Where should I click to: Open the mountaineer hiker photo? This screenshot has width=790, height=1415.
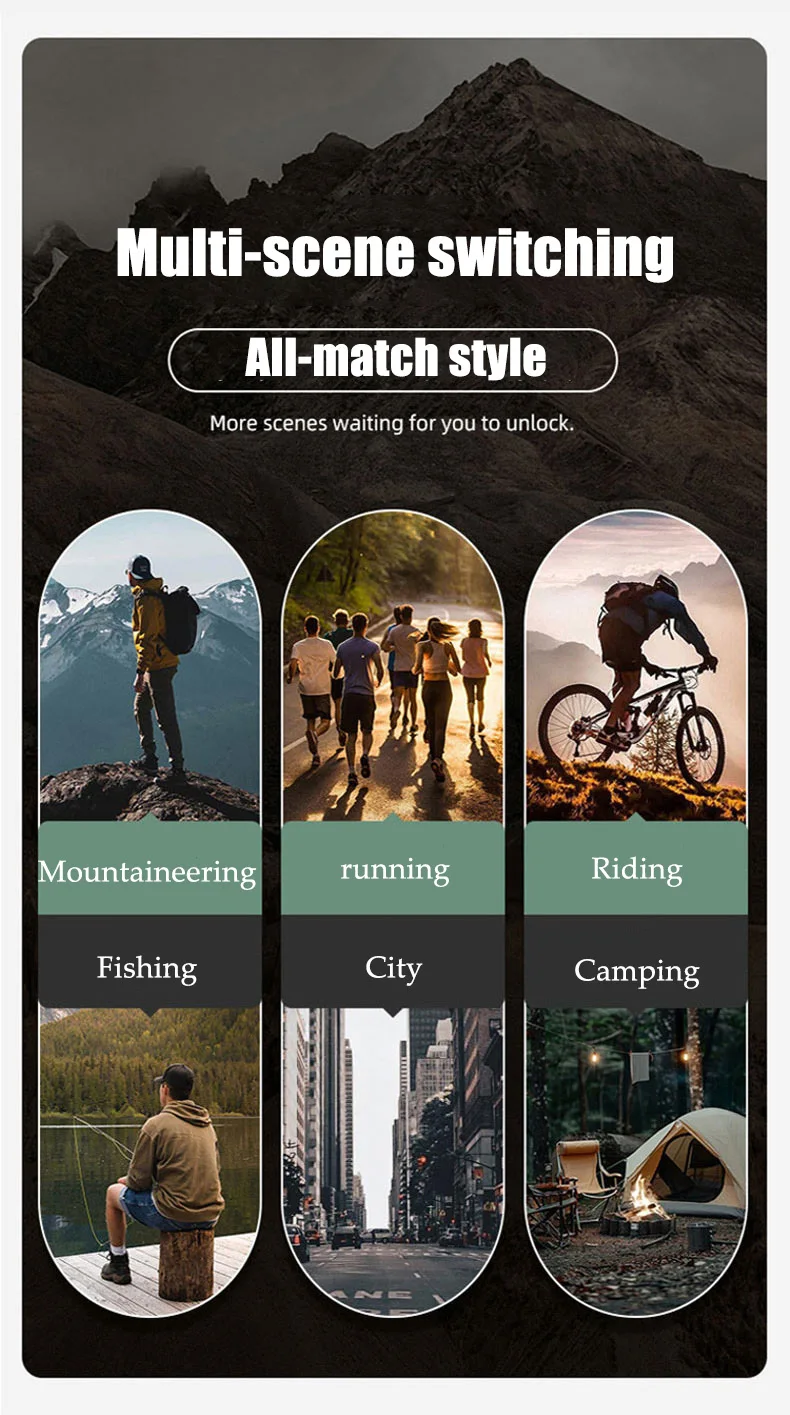point(150,666)
